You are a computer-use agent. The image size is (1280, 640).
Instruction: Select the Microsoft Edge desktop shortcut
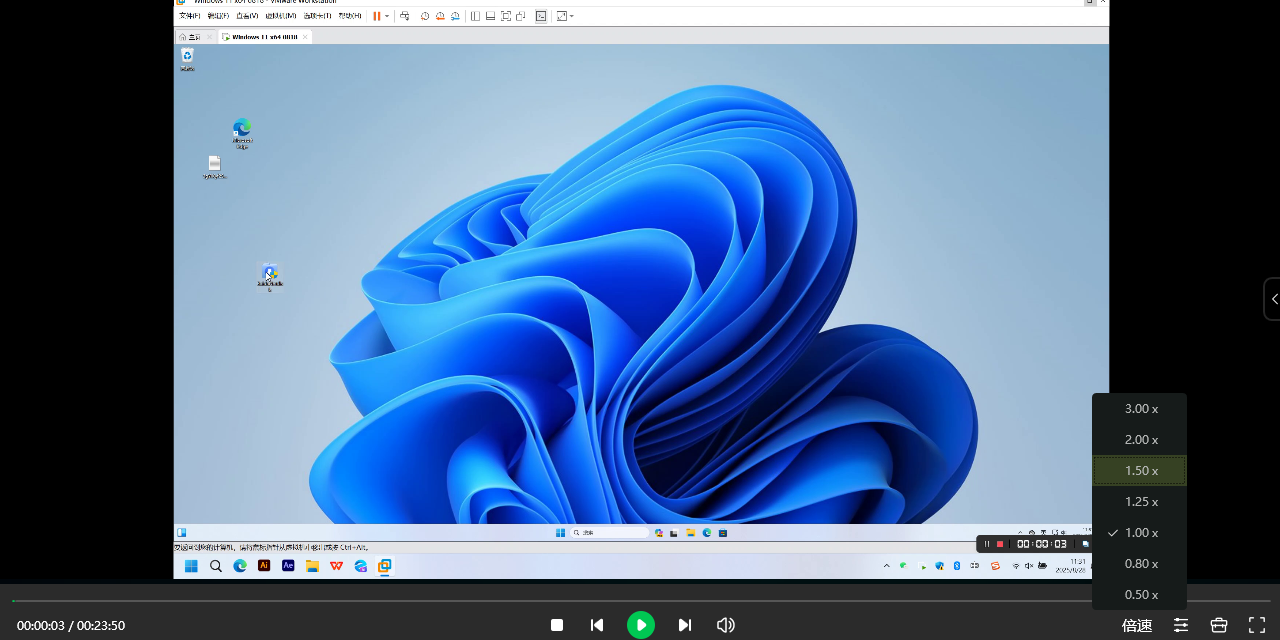tap(242, 133)
